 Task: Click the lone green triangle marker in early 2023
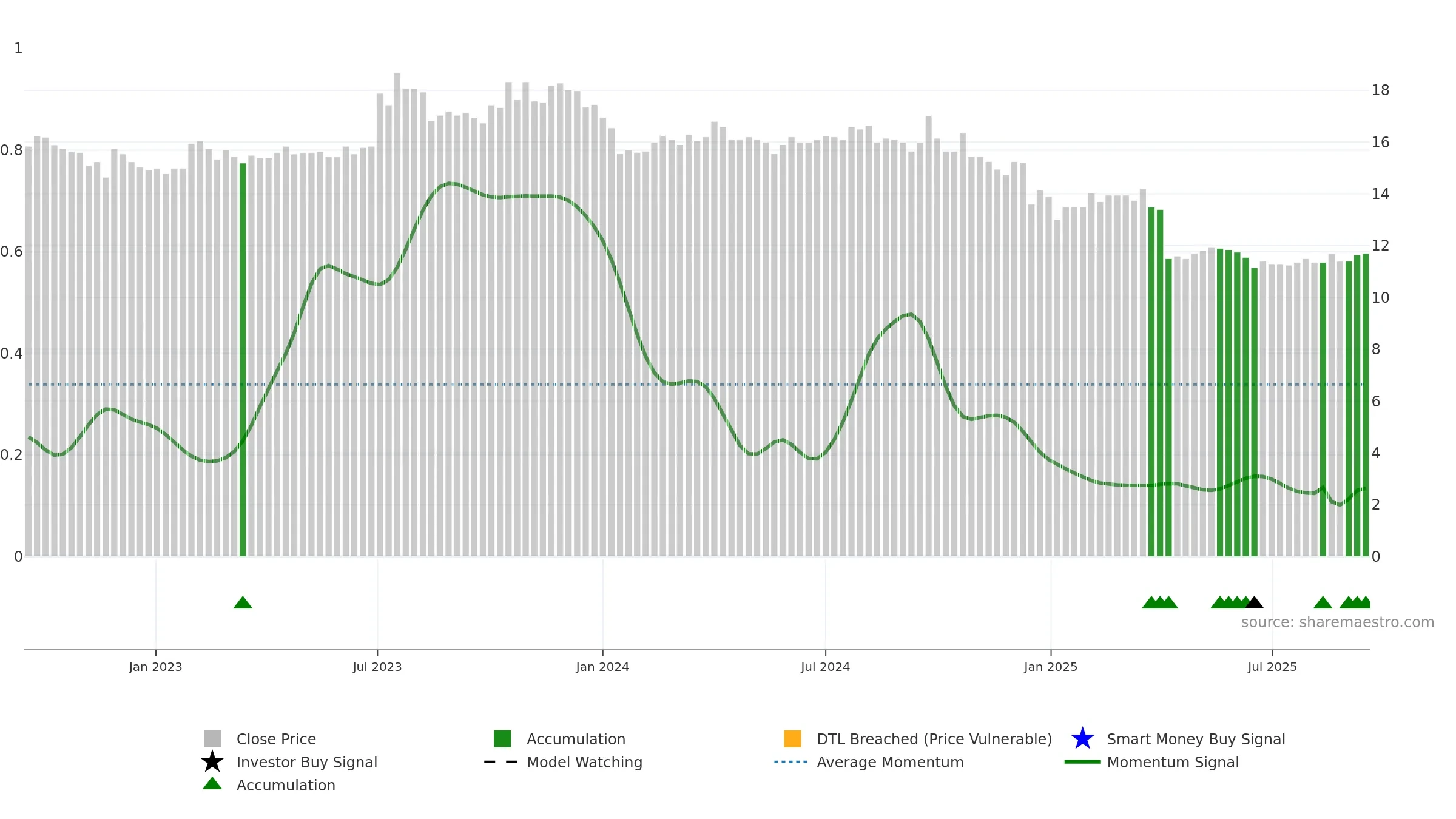click(243, 602)
